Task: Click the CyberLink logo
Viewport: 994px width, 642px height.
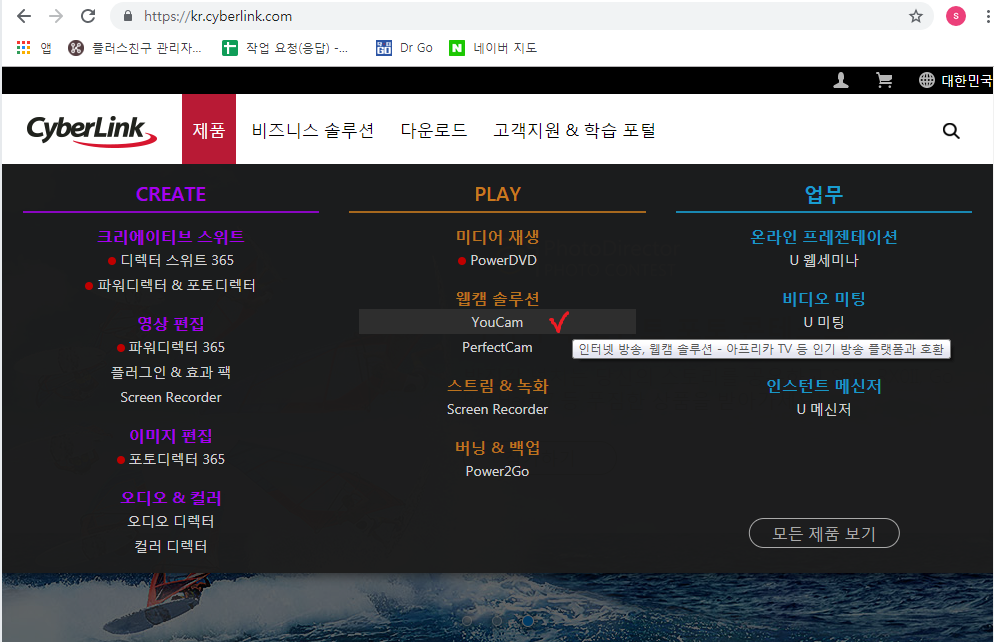Action: [91, 130]
